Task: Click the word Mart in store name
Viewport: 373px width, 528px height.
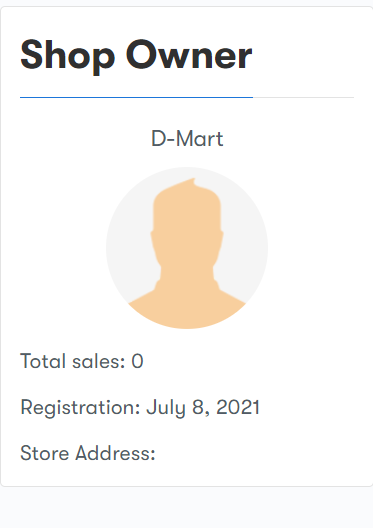Action: pyautogui.click(x=199, y=138)
